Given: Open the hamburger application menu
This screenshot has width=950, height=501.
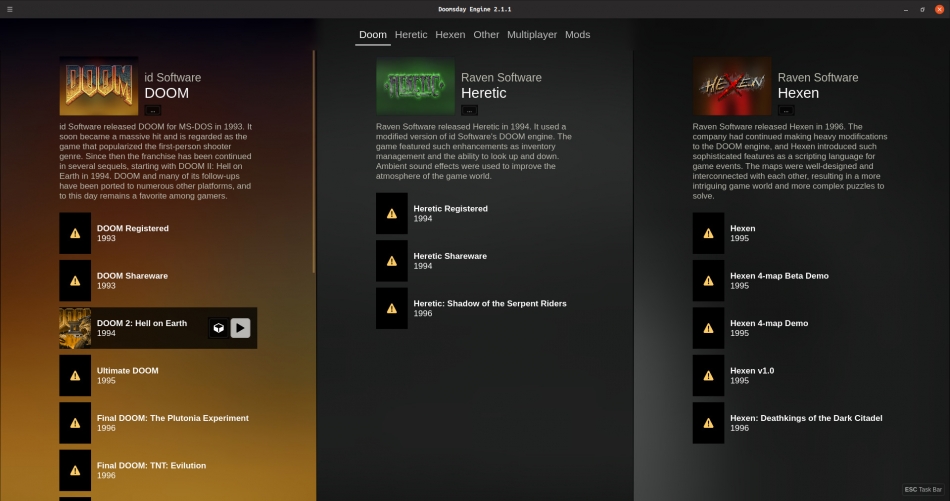Looking at the screenshot, I should pos(10,9).
